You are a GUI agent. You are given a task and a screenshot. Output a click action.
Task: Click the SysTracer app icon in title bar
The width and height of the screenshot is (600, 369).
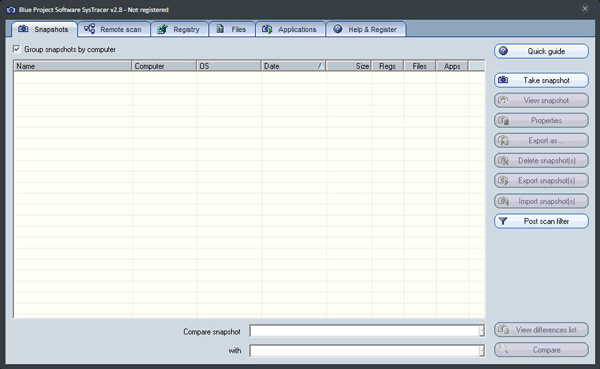(x=11, y=10)
